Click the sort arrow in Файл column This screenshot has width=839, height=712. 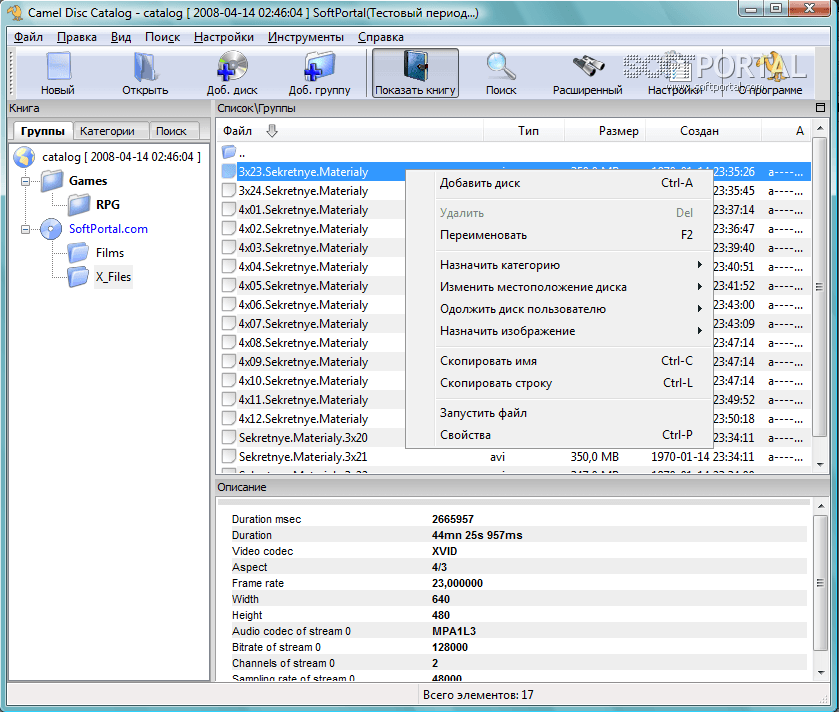(x=272, y=131)
